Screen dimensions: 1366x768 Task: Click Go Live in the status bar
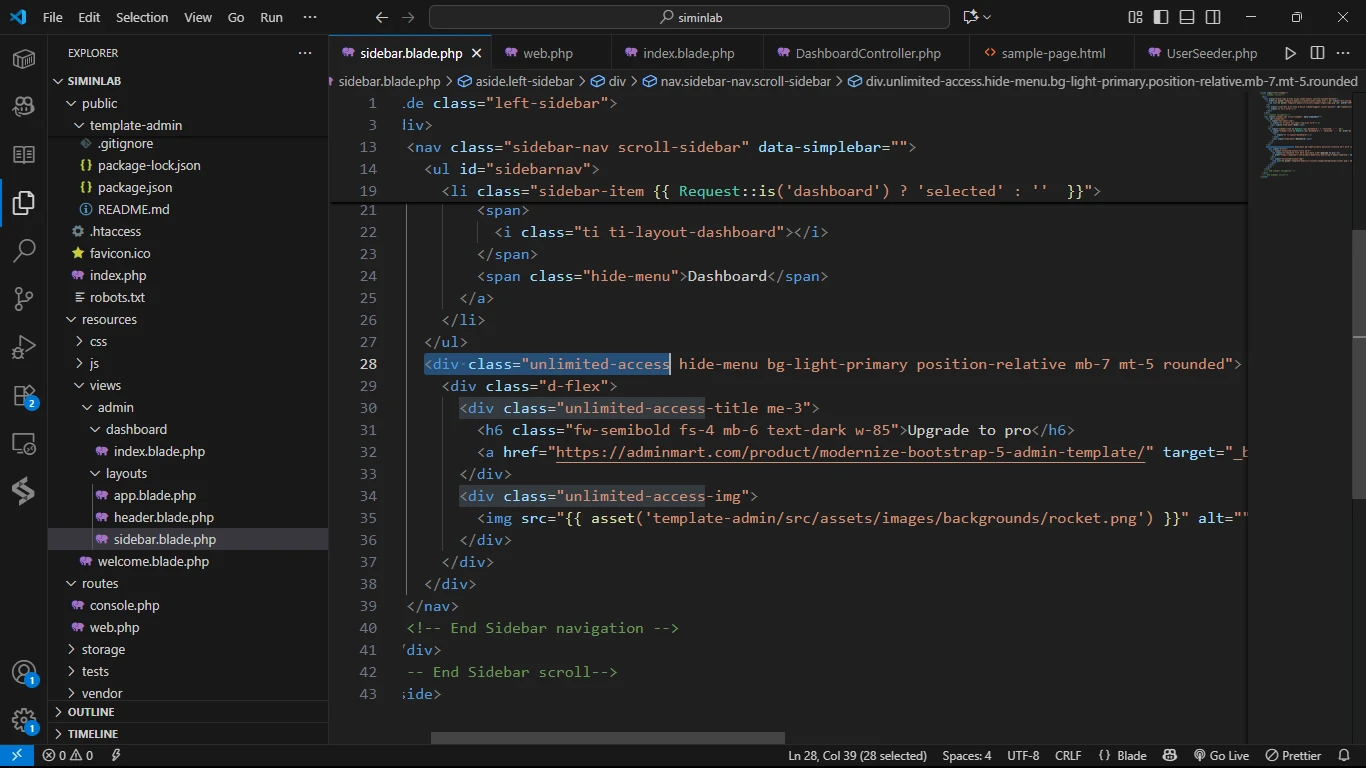point(1221,756)
